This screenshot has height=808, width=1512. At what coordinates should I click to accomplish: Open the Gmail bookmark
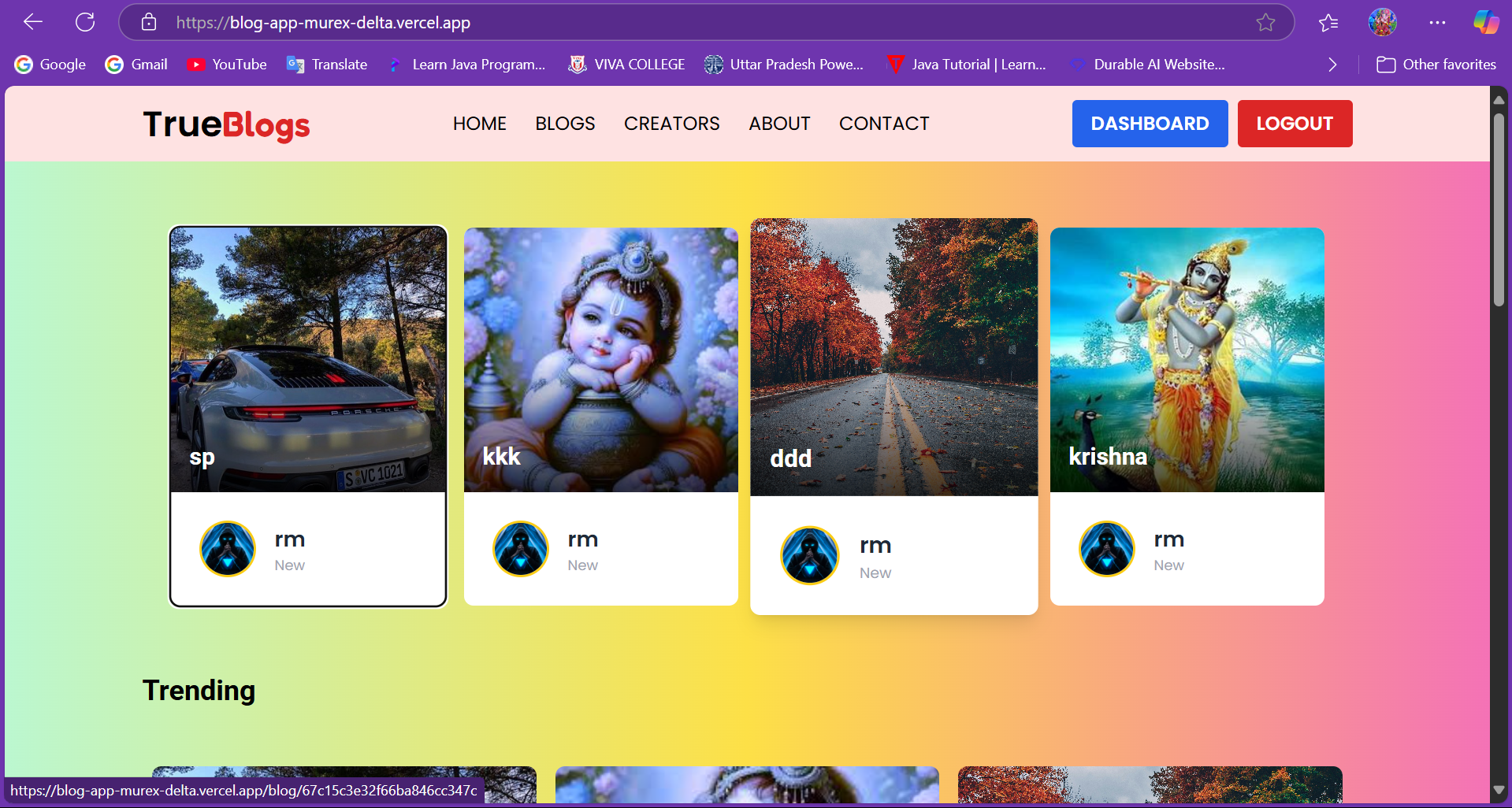136,65
